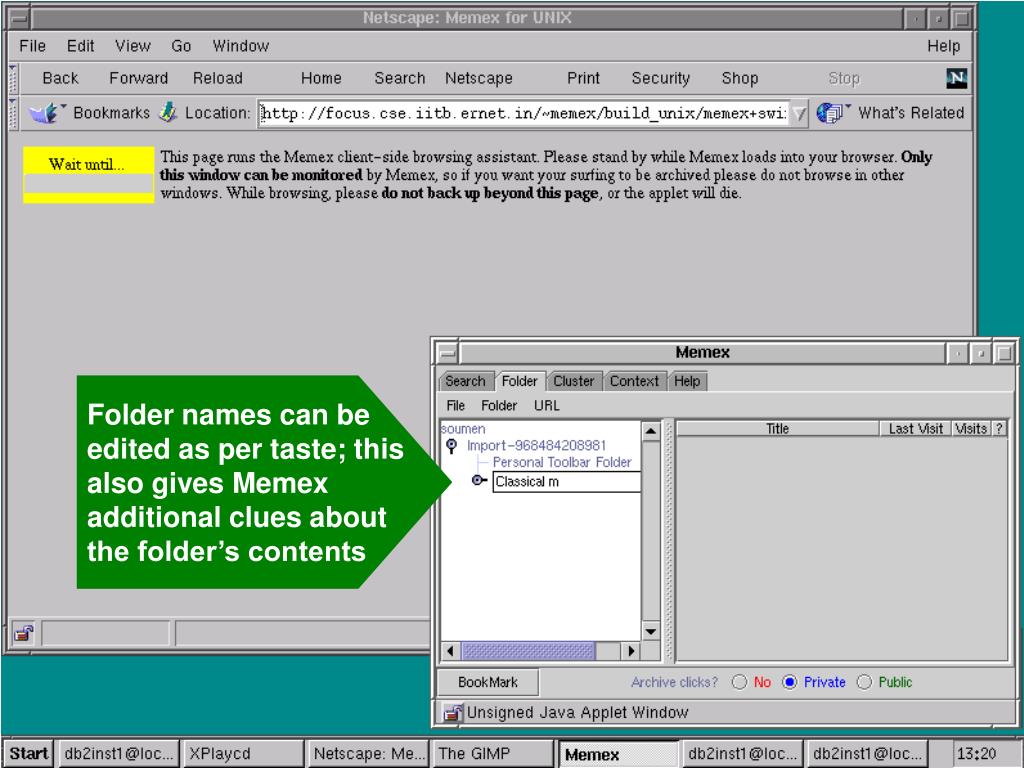Click the Print toolbar button
1024x768 pixels.
pyautogui.click(x=583, y=78)
